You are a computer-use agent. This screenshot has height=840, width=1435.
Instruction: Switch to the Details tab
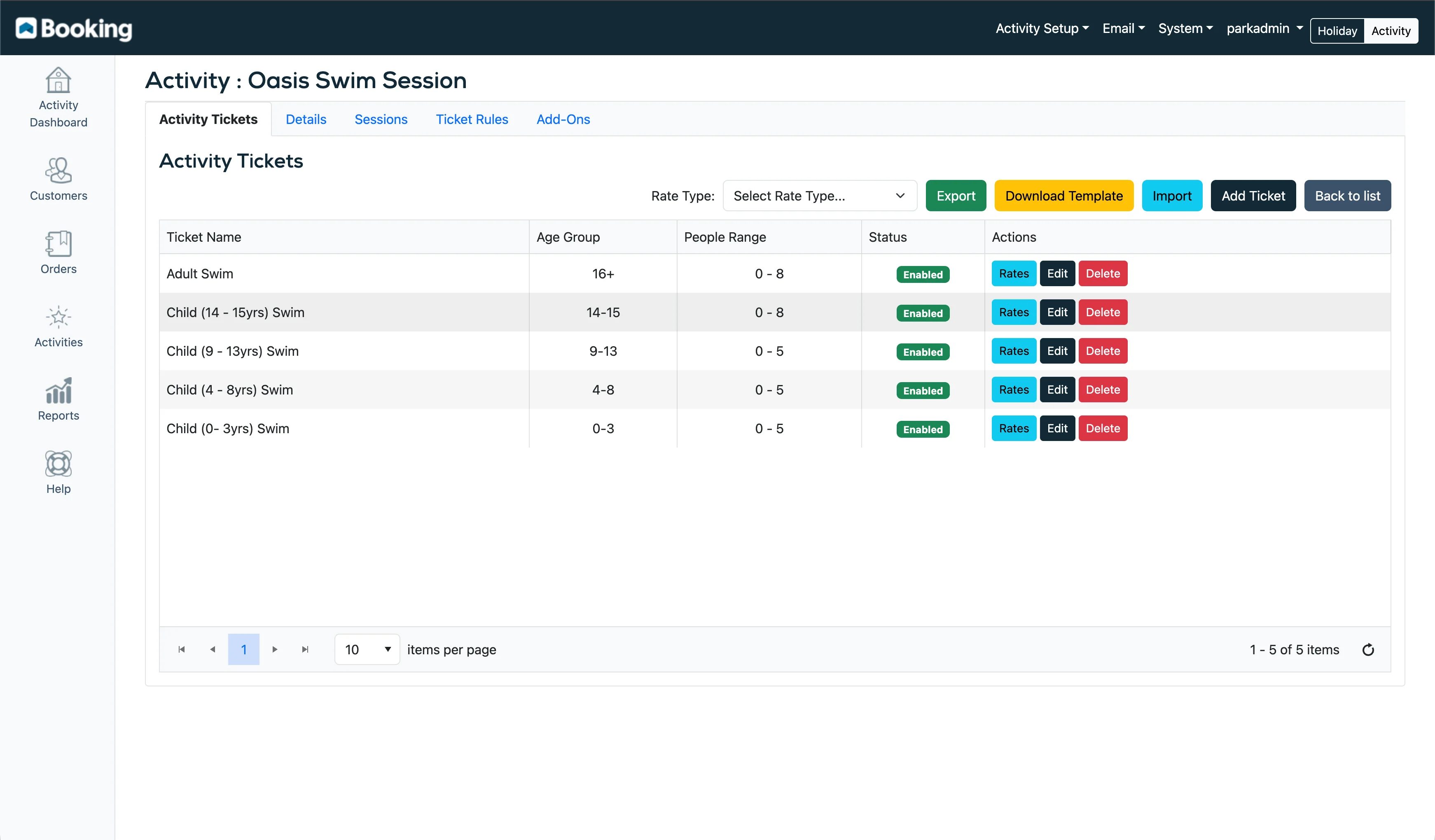[306, 119]
